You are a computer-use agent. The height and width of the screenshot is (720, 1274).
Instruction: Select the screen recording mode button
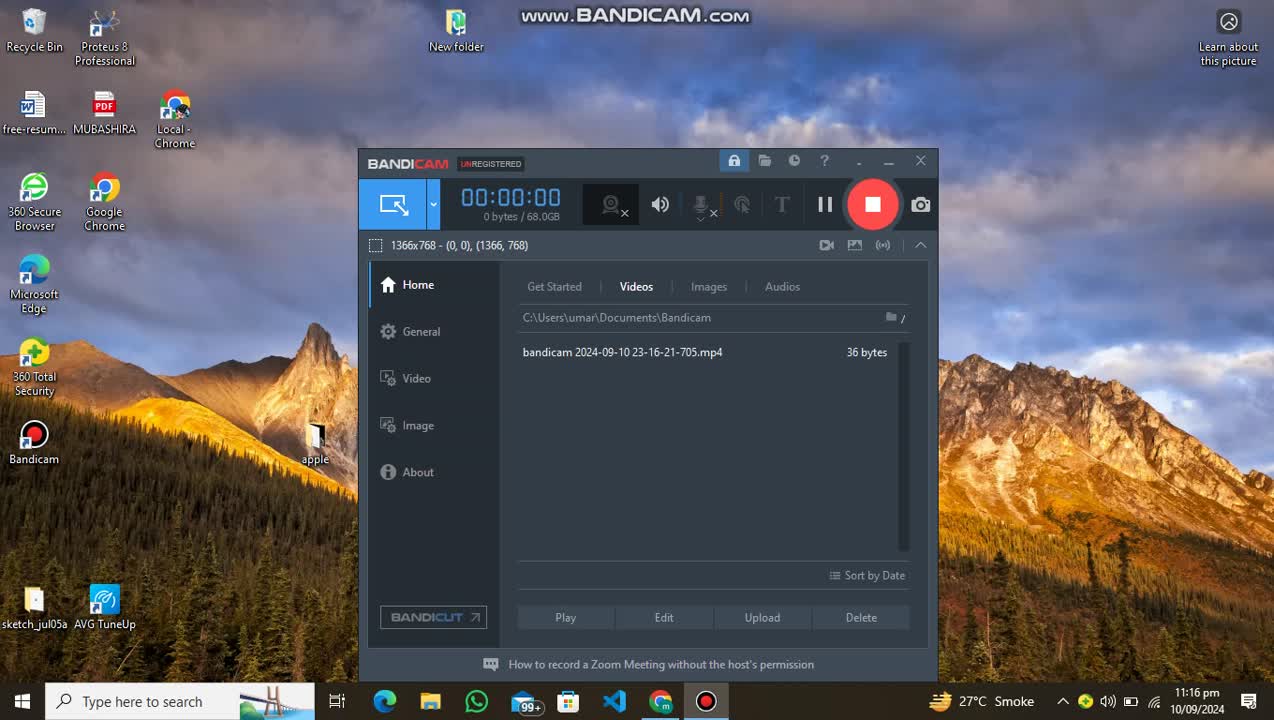point(393,204)
